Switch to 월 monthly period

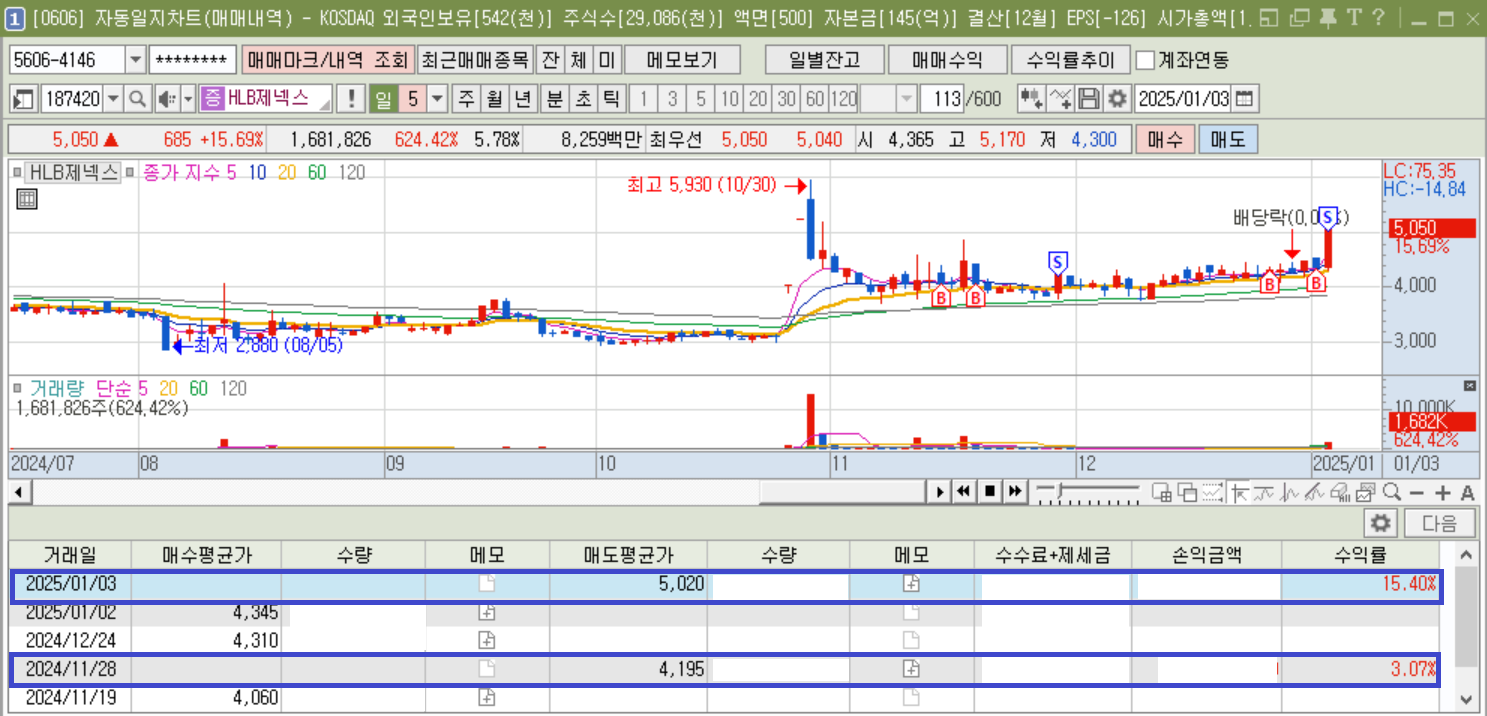click(x=494, y=99)
